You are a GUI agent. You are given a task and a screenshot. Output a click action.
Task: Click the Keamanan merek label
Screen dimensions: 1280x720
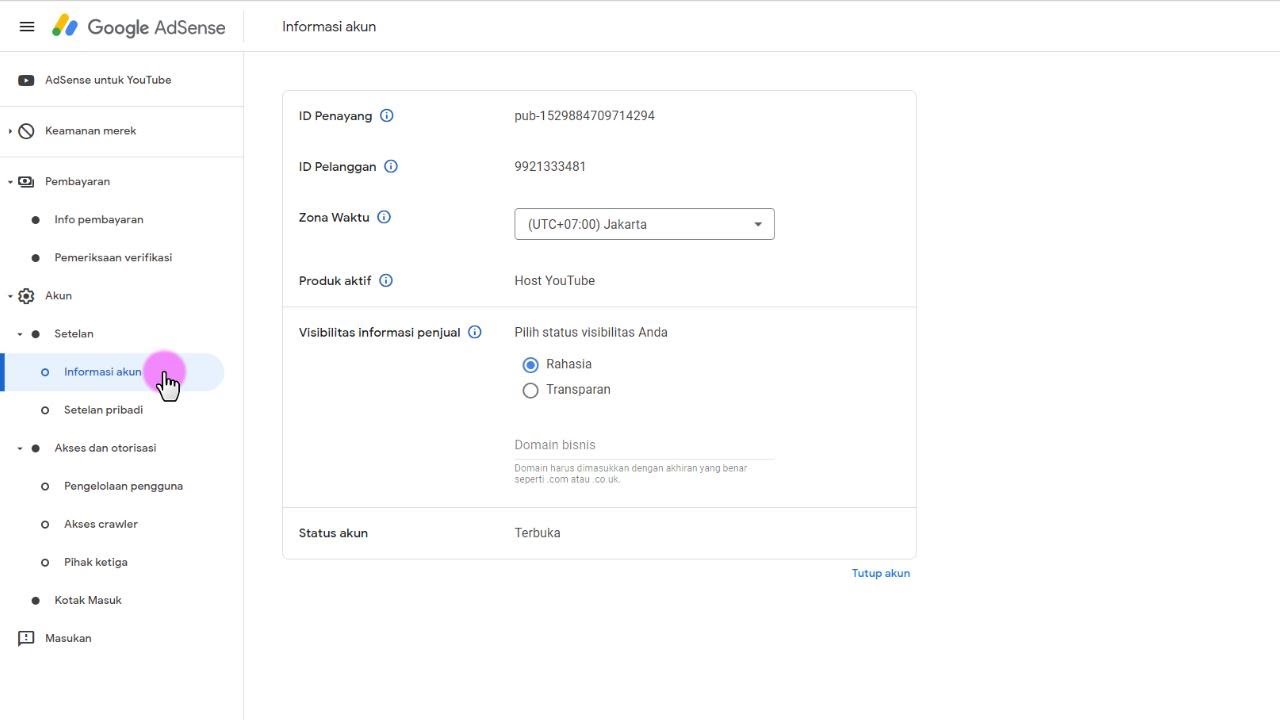[90, 131]
